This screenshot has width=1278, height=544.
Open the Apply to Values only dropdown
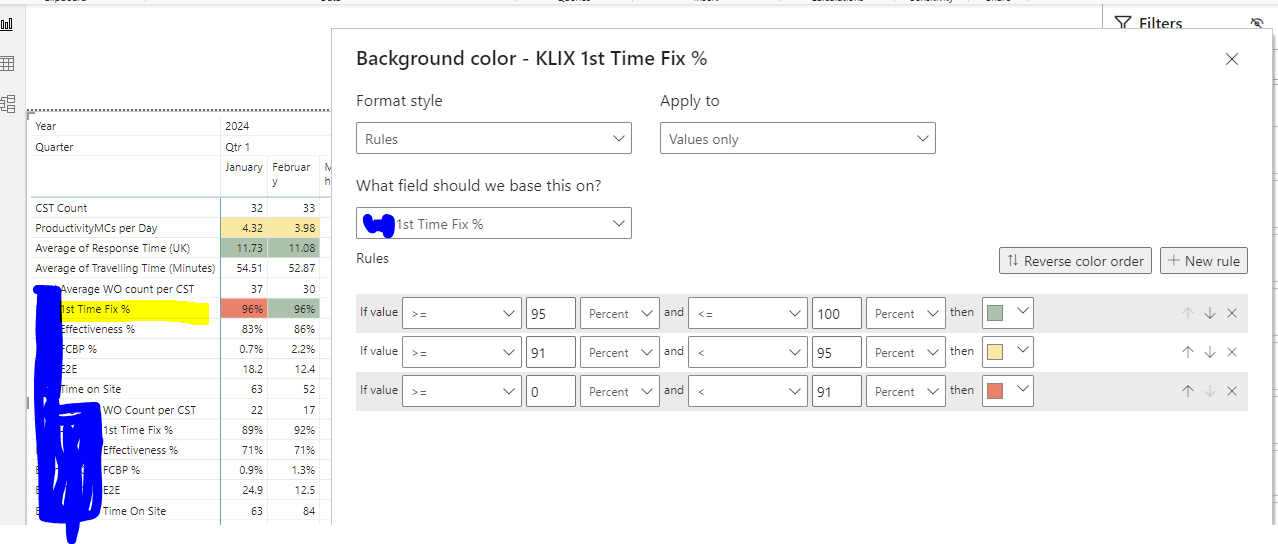[798, 139]
